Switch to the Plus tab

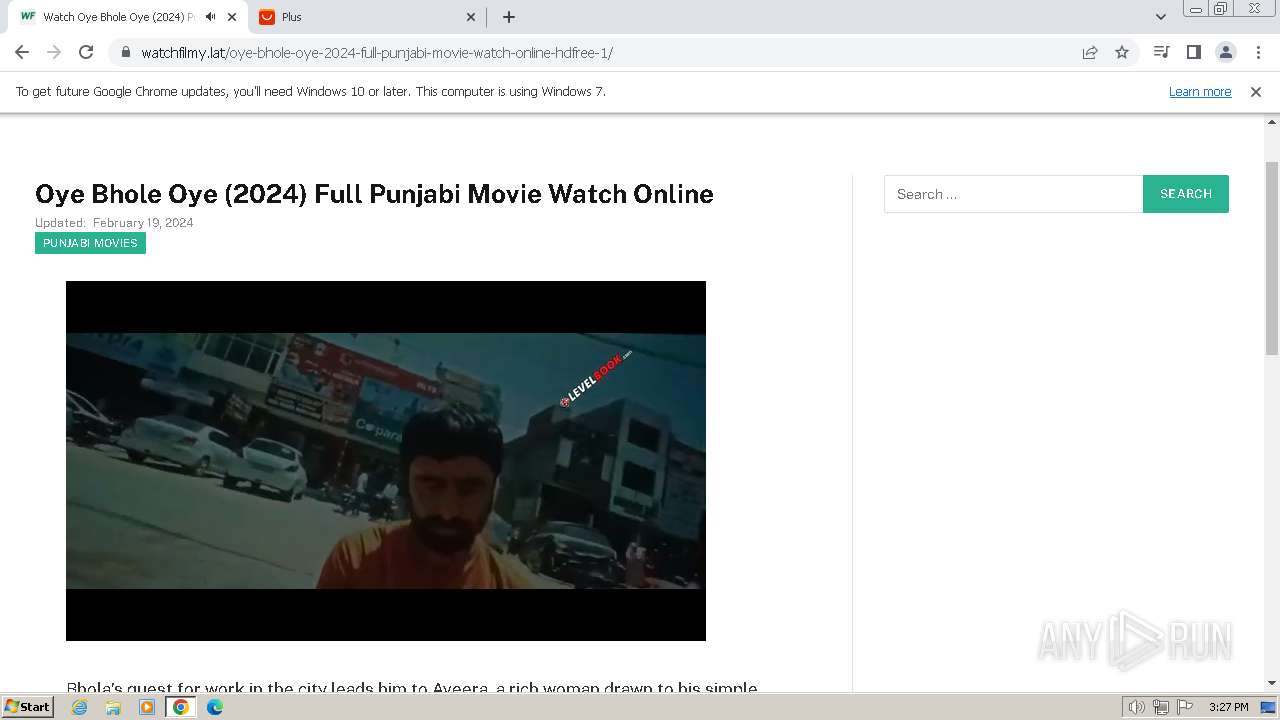coord(366,17)
